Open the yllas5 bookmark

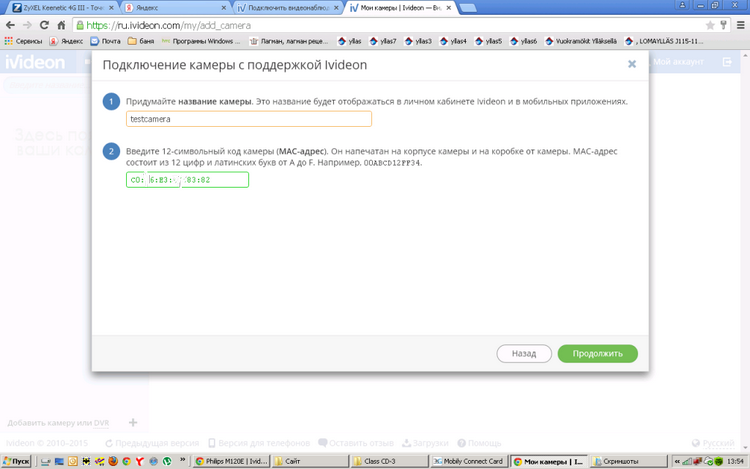pos(488,41)
